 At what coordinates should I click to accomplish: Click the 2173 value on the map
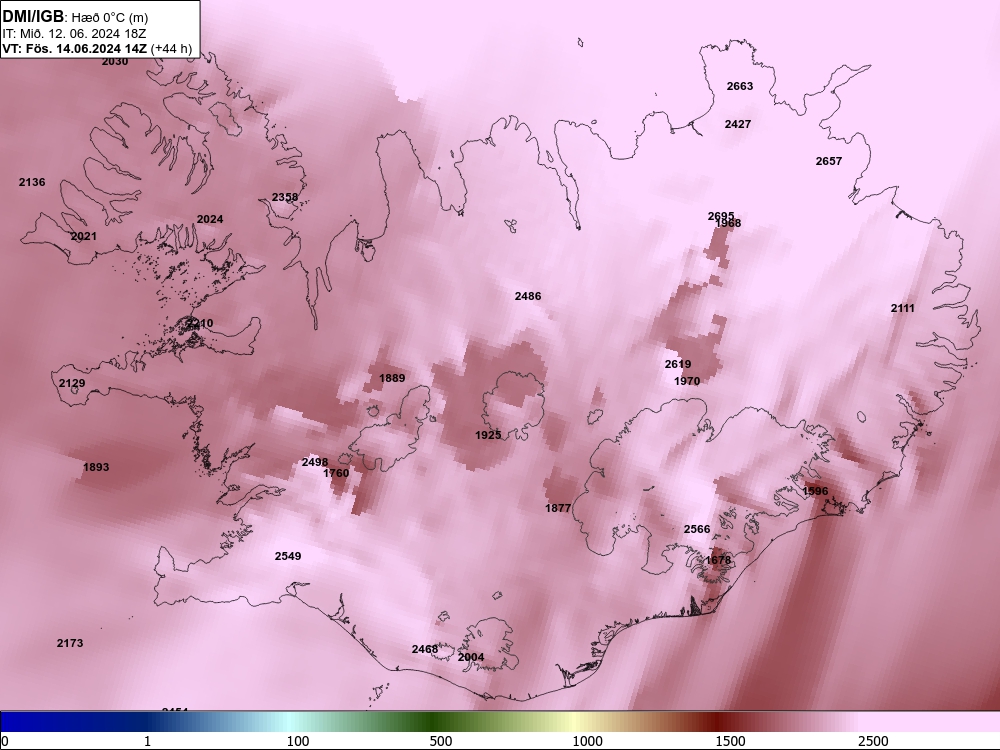70,643
